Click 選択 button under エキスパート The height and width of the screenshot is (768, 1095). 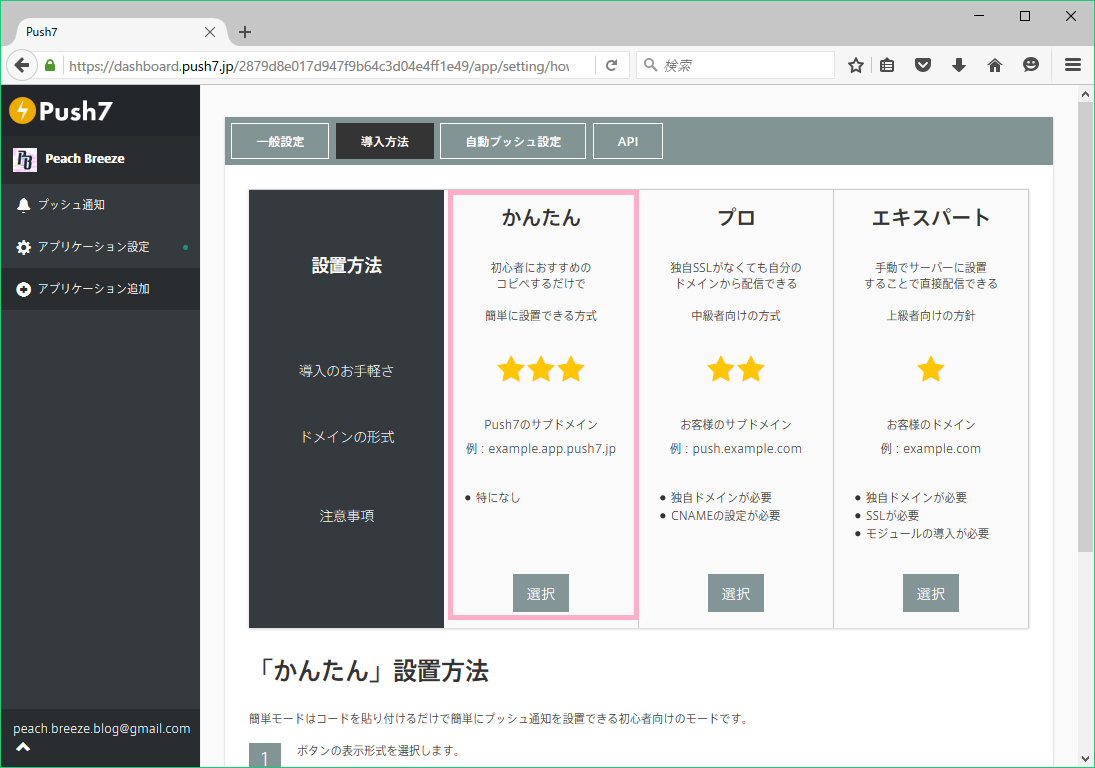tap(931, 593)
